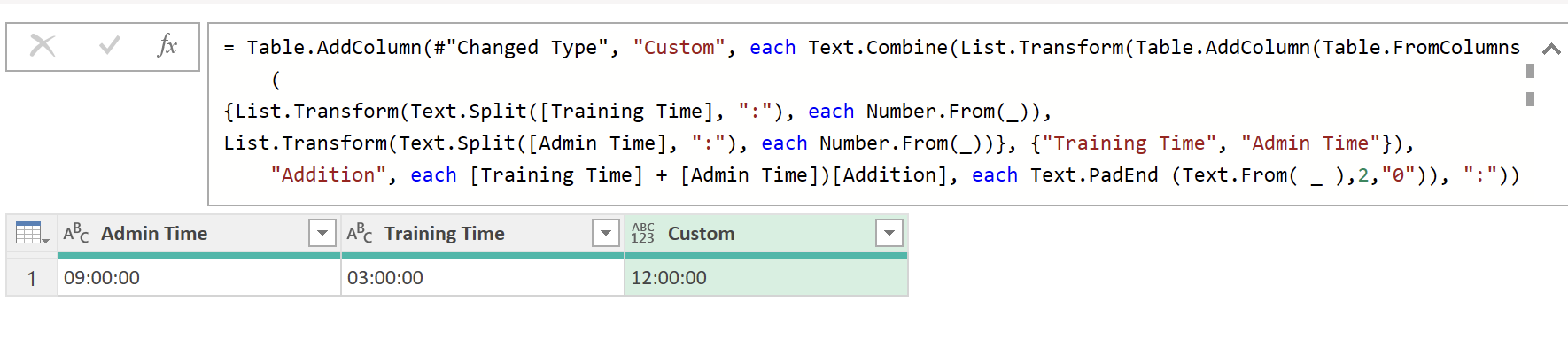Select the Custom column header
This screenshot has height=340, width=1568.
pyautogui.click(x=766, y=234)
